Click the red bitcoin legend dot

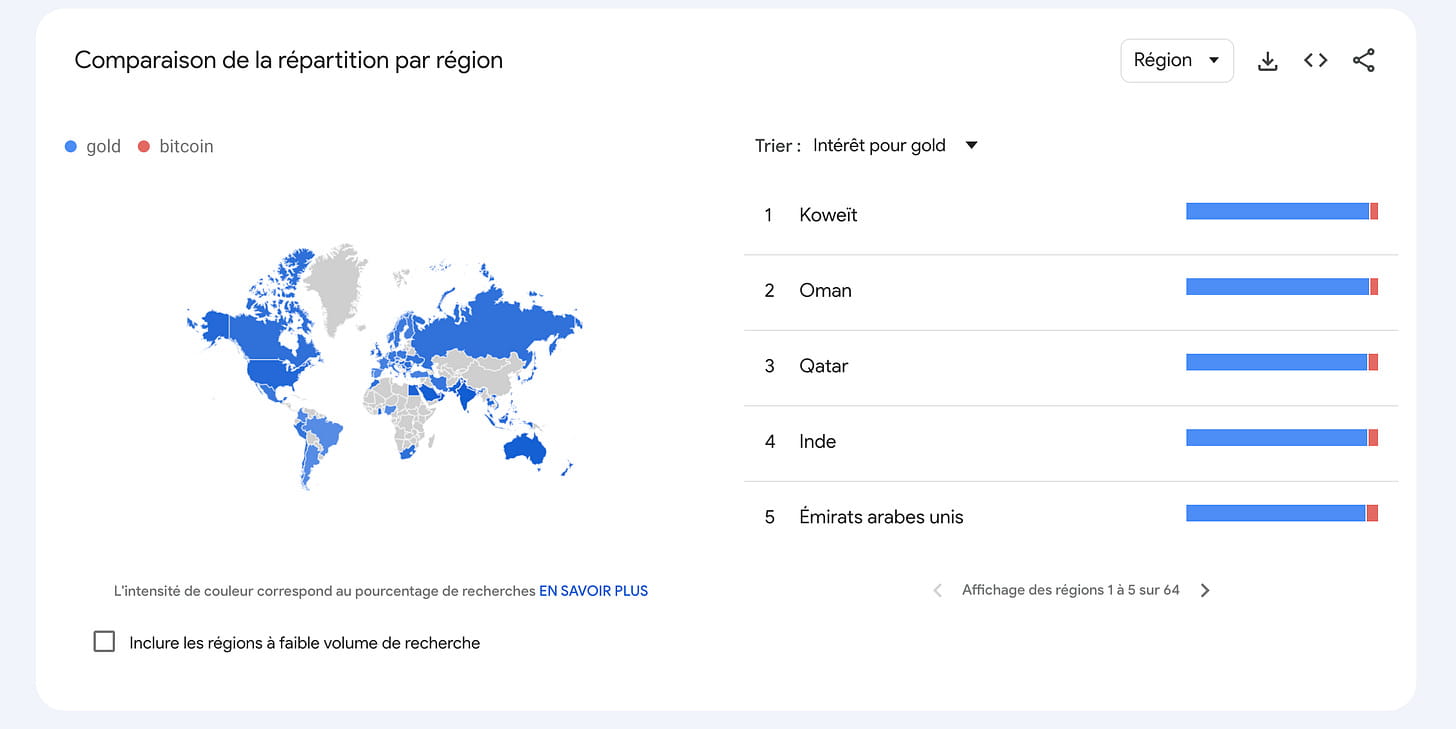click(x=144, y=147)
